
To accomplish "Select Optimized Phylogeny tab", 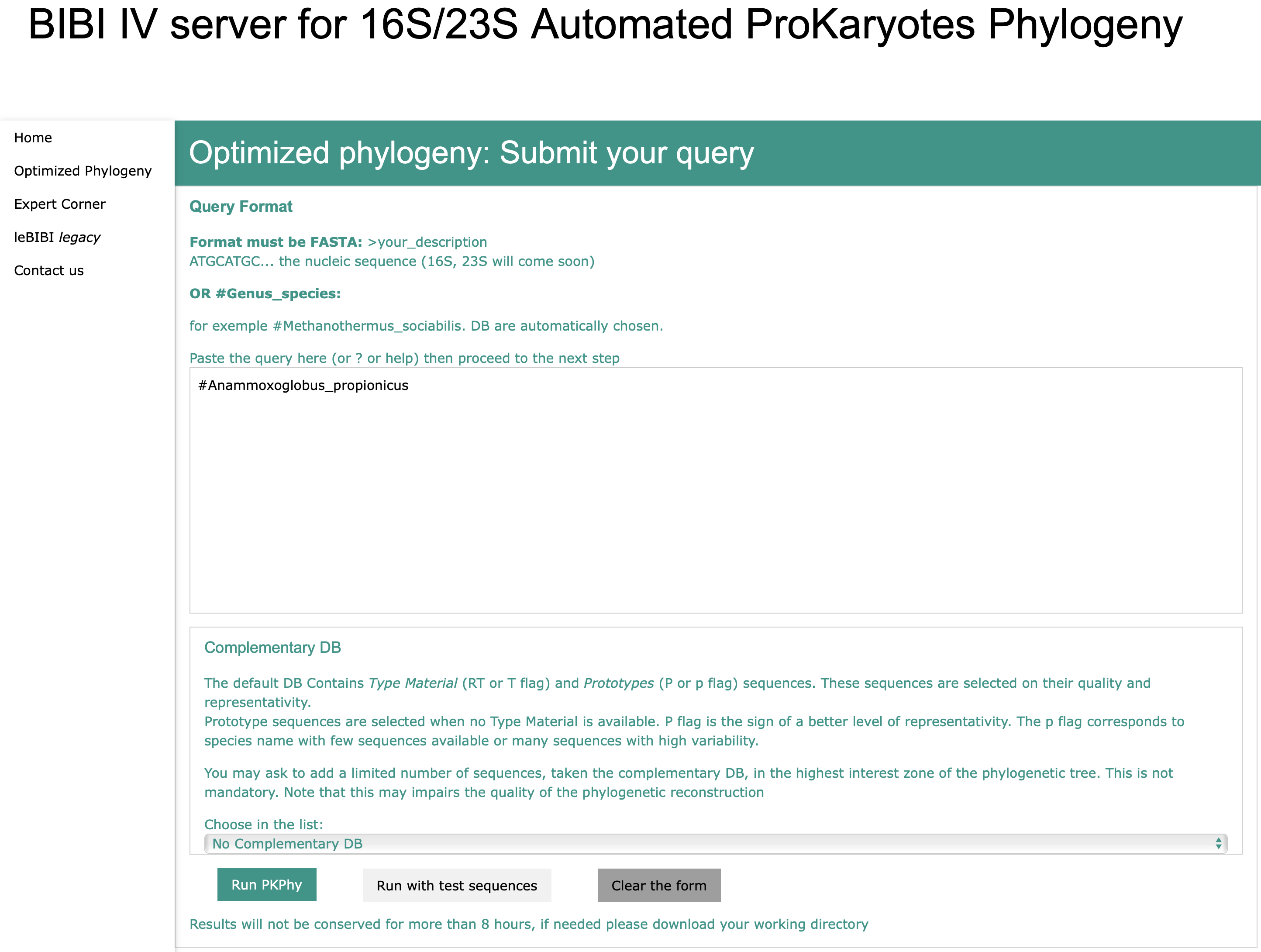I will click(83, 170).
